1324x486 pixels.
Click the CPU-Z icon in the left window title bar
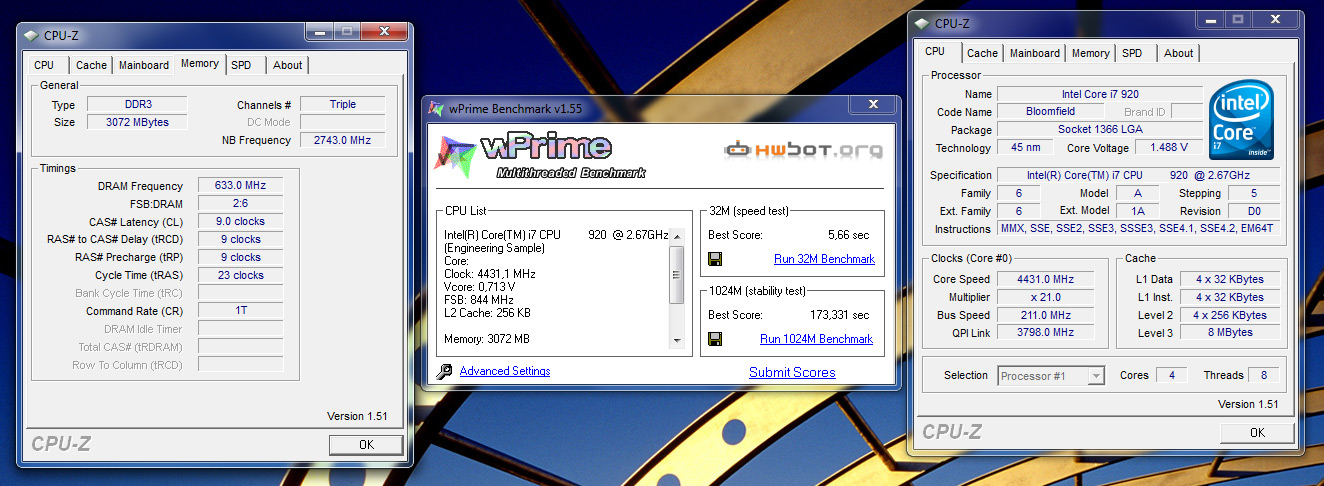[x=32, y=35]
